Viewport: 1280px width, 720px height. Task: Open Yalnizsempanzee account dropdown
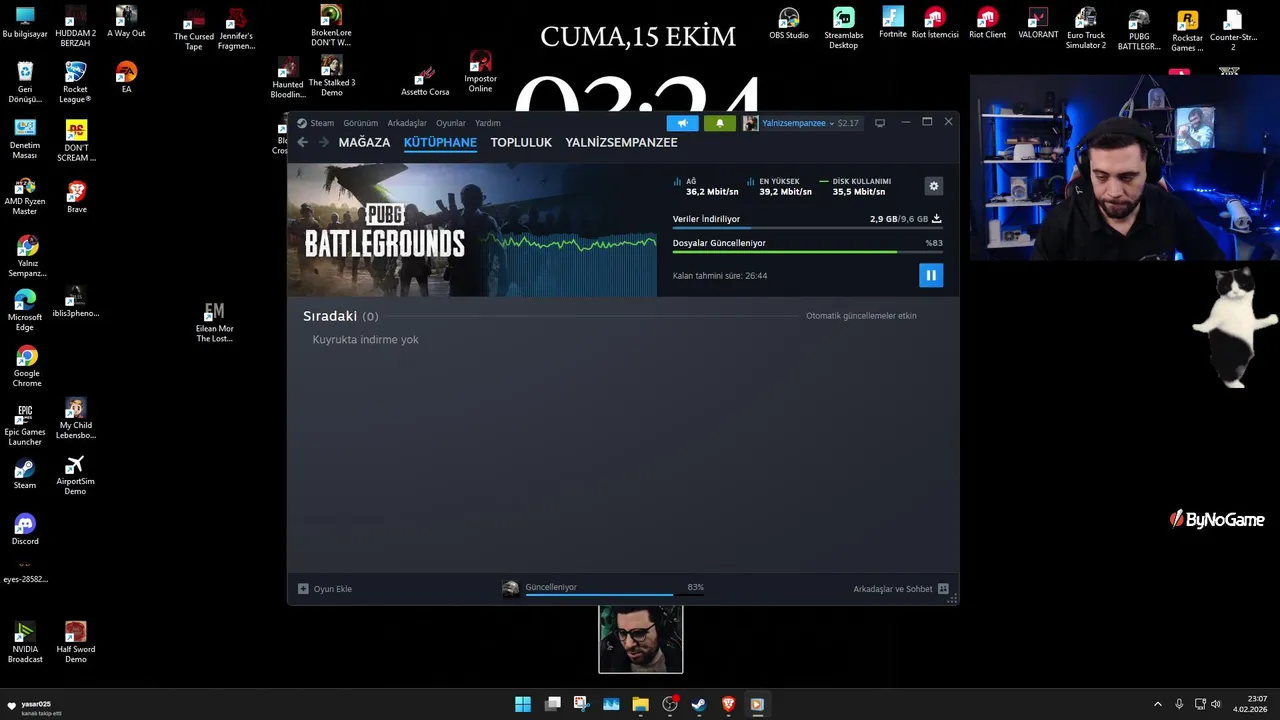pos(800,123)
